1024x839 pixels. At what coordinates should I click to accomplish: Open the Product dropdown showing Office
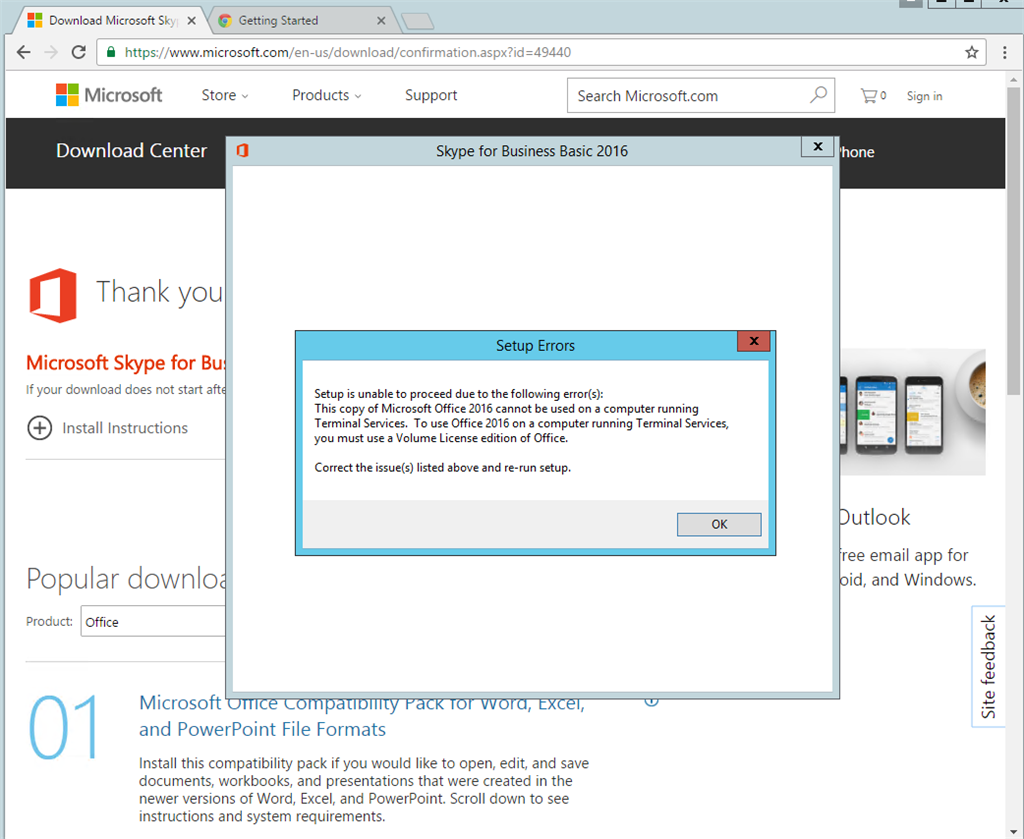coord(153,622)
